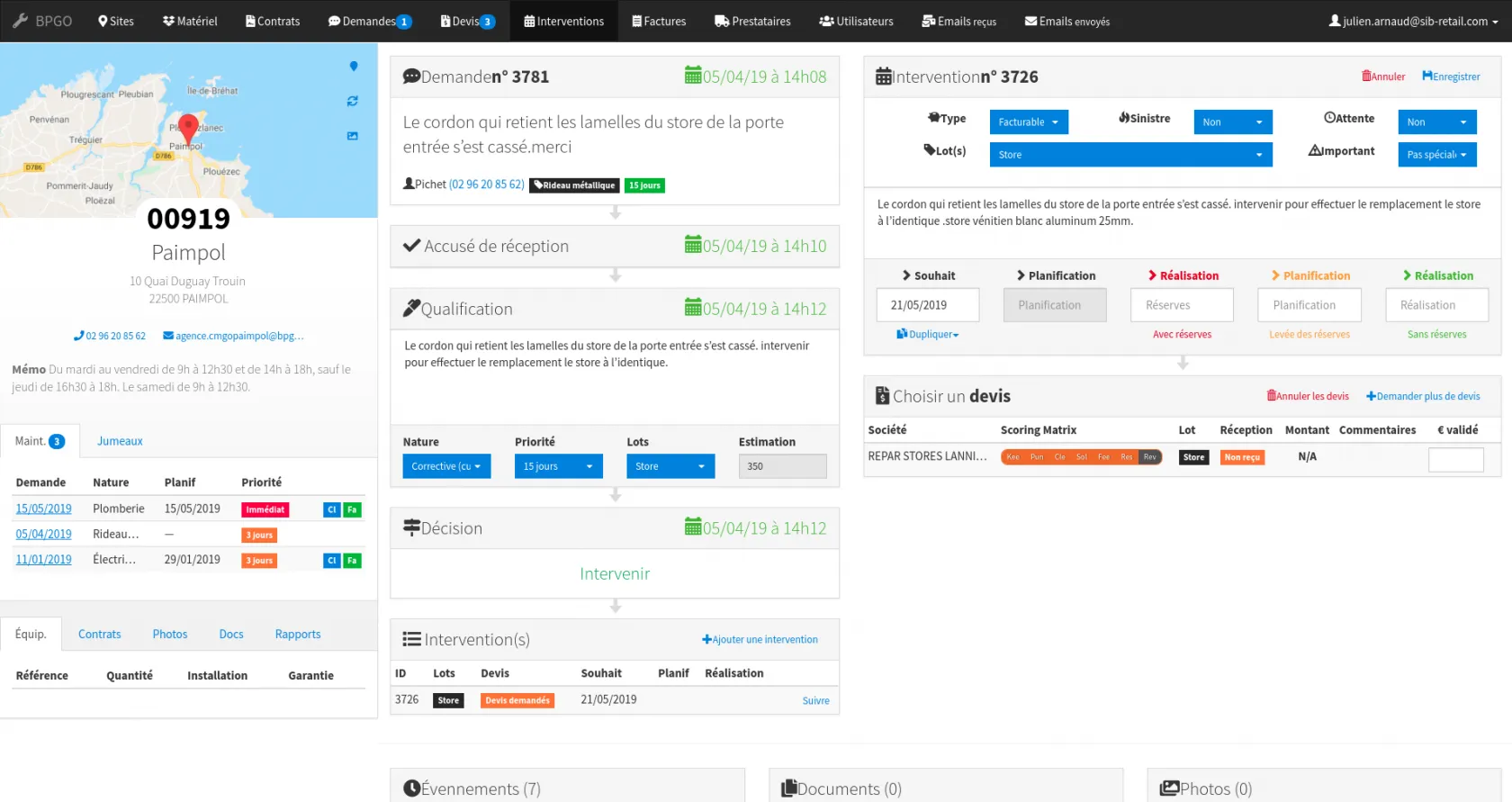The image size is (1512, 802).
Task: Click the picture icon on the map
Action: tap(353, 136)
